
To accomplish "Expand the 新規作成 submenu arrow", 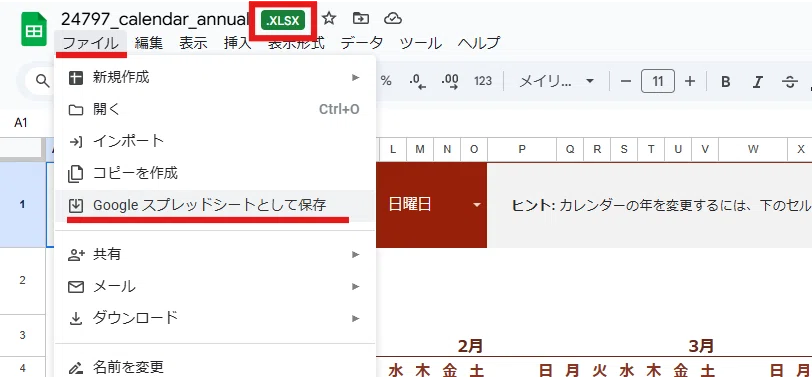I will 355,78.
